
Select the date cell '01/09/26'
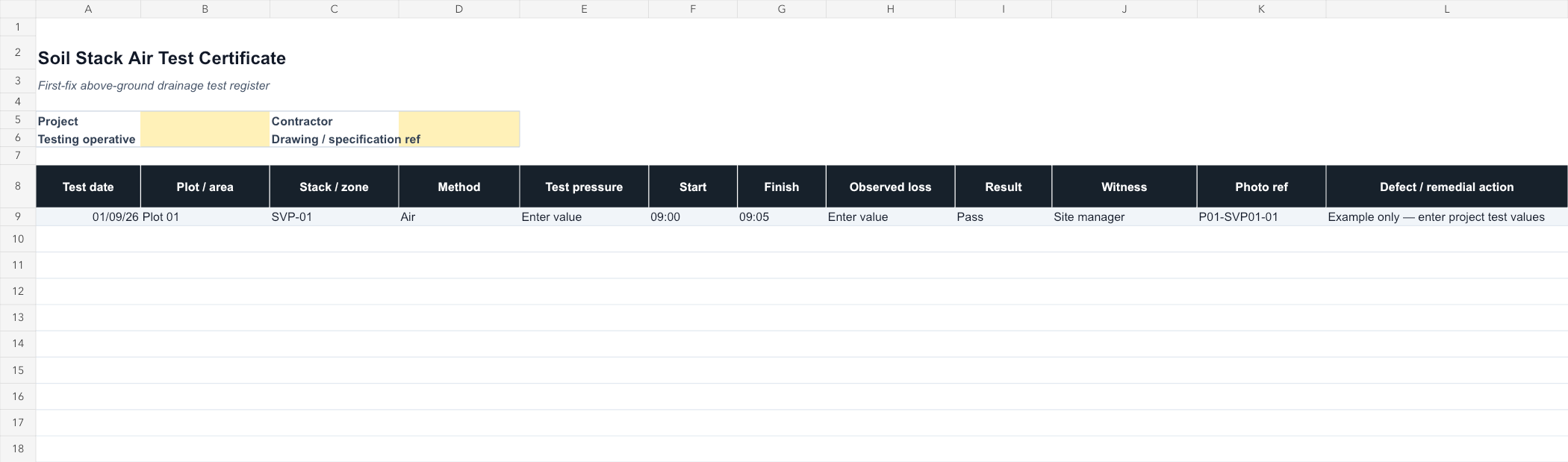(88, 216)
